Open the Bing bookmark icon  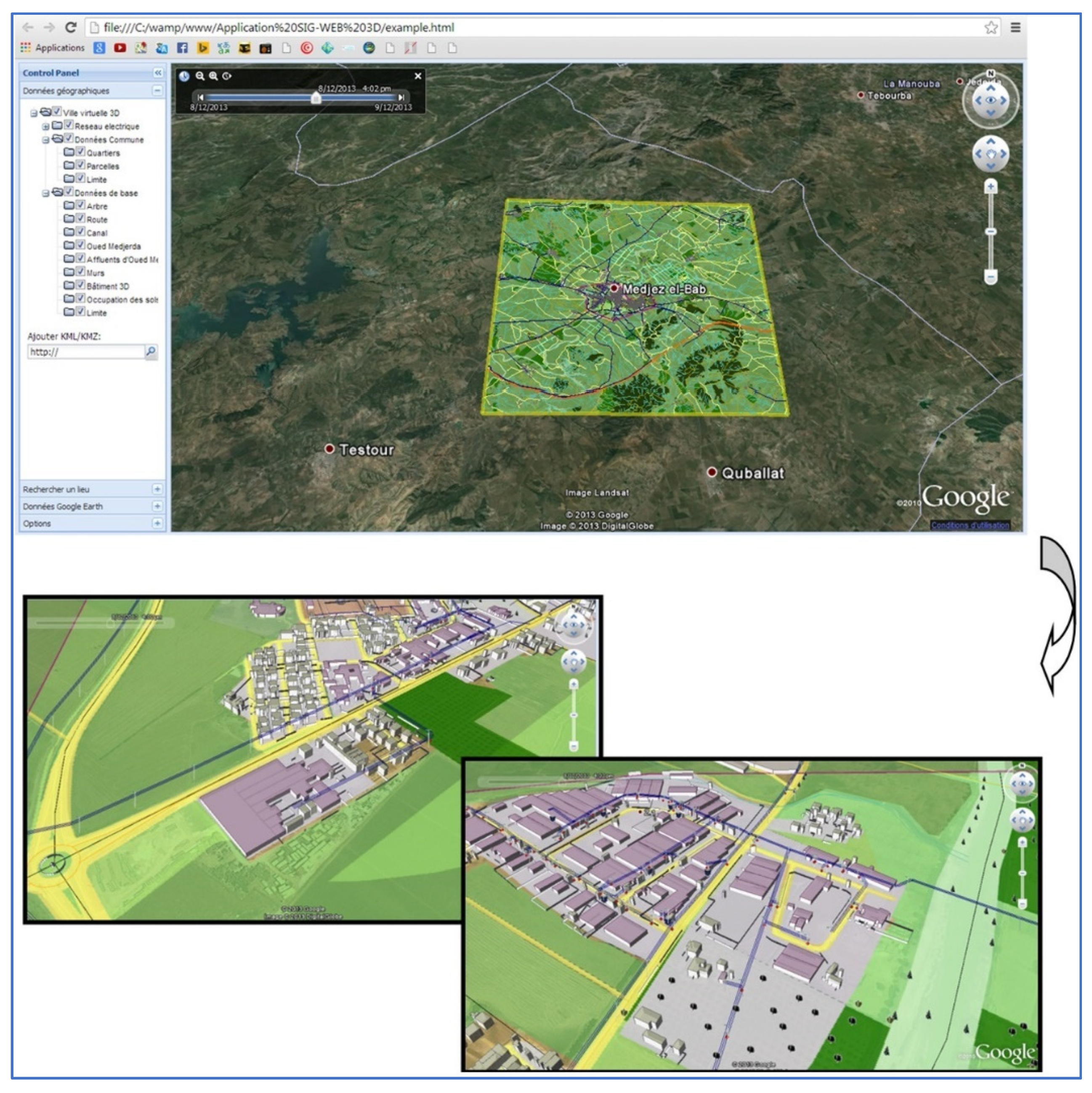[x=202, y=48]
